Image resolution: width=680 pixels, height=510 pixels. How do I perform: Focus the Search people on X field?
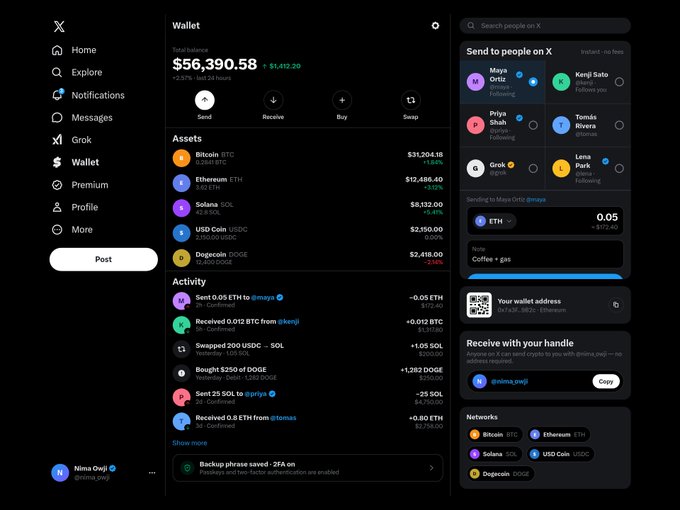tap(545, 26)
